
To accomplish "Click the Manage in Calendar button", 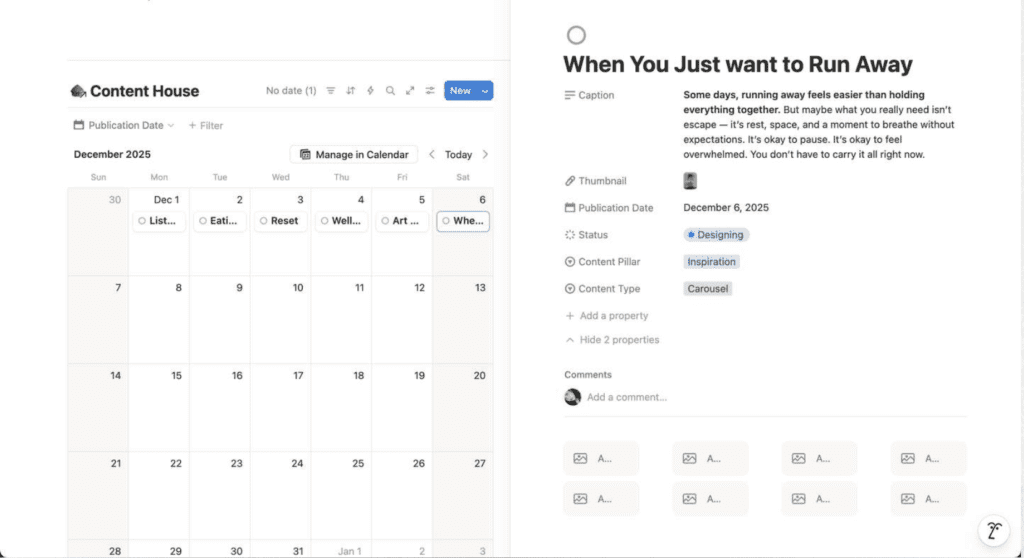I will pos(354,155).
